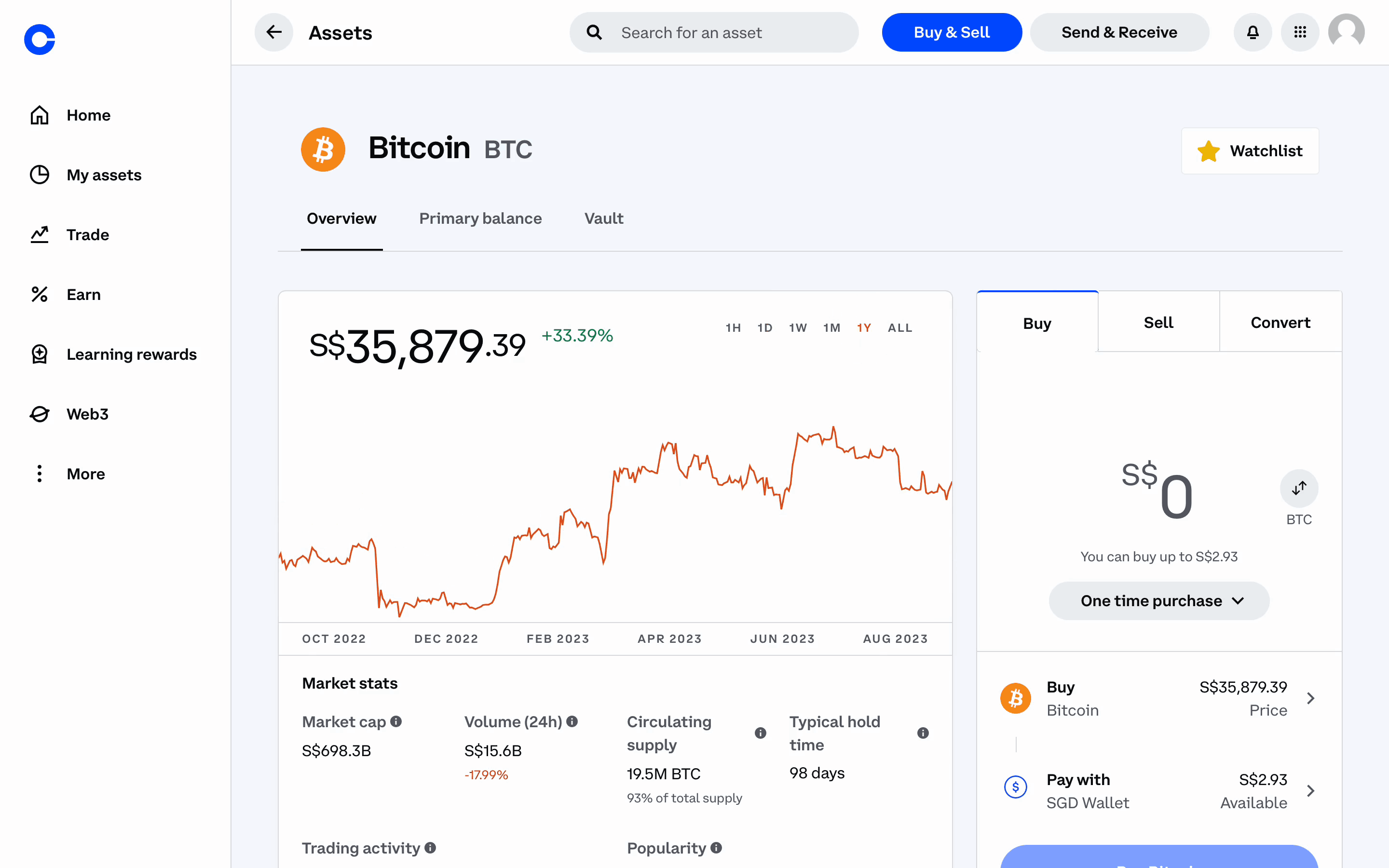
Task: Swap input currency to BTC
Action: pyautogui.click(x=1299, y=488)
